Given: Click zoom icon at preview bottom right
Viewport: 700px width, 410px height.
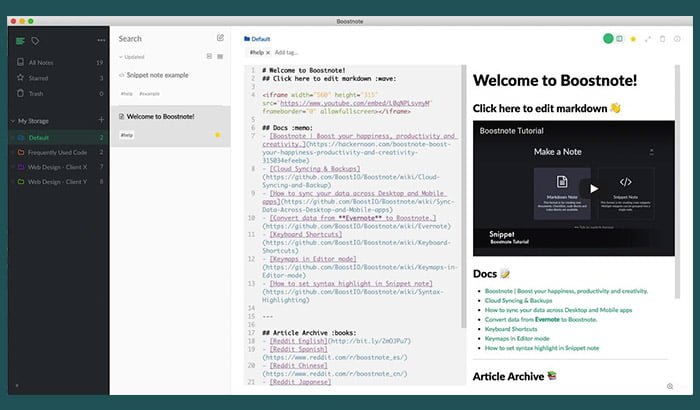Looking at the screenshot, I should click(670, 386).
